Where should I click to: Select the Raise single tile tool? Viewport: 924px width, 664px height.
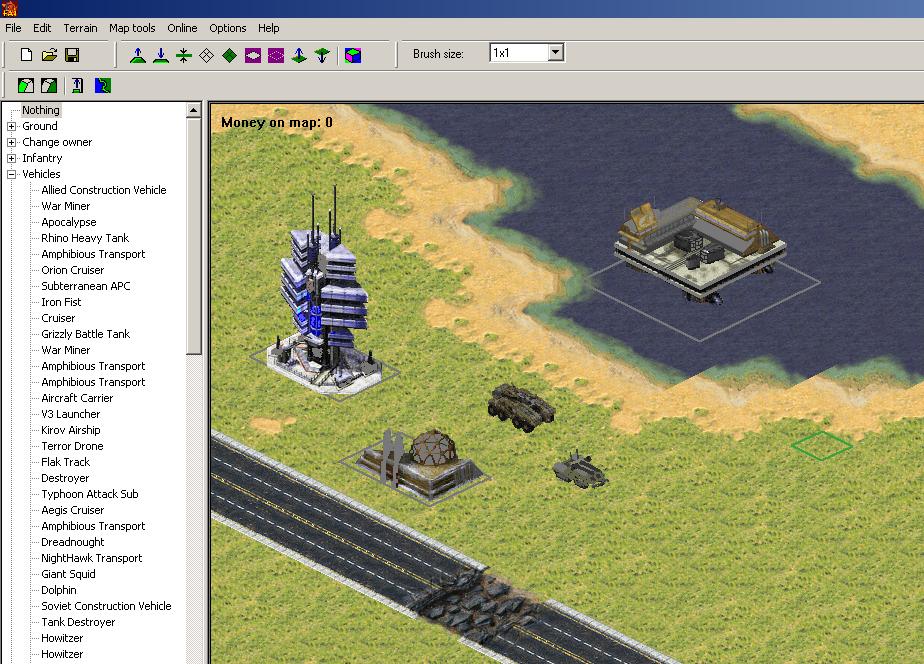[x=299, y=55]
